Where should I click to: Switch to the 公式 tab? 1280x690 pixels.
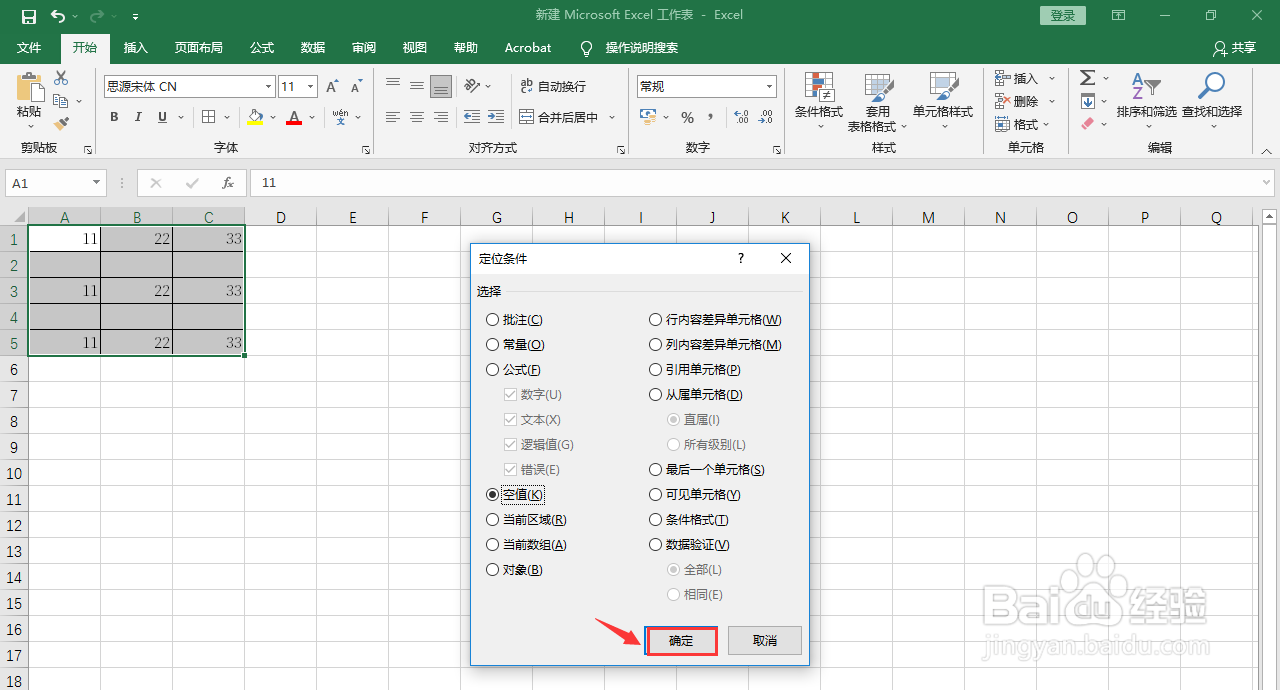tap(262, 47)
